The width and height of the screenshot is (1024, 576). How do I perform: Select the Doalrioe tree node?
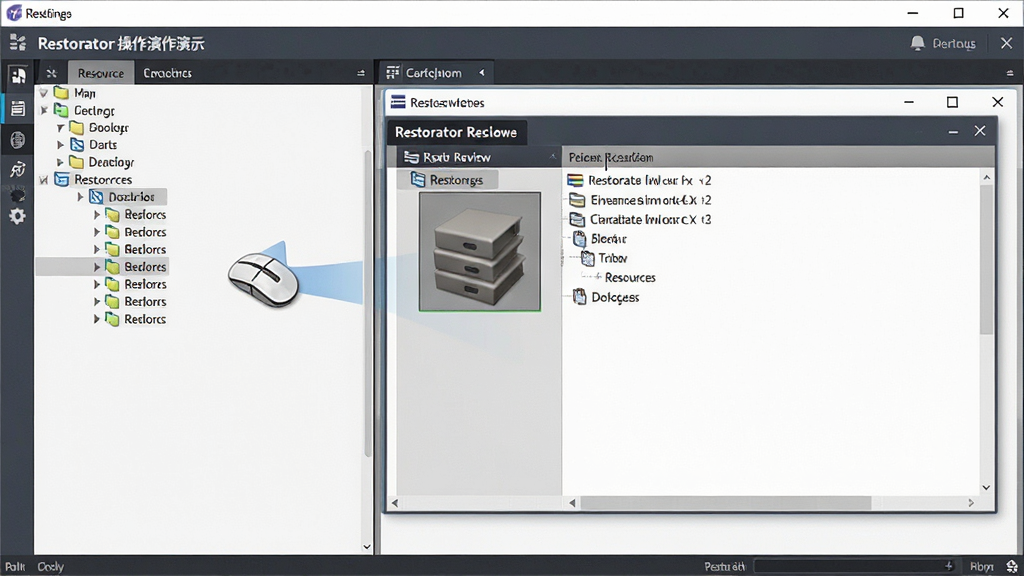(x=131, y=197)
